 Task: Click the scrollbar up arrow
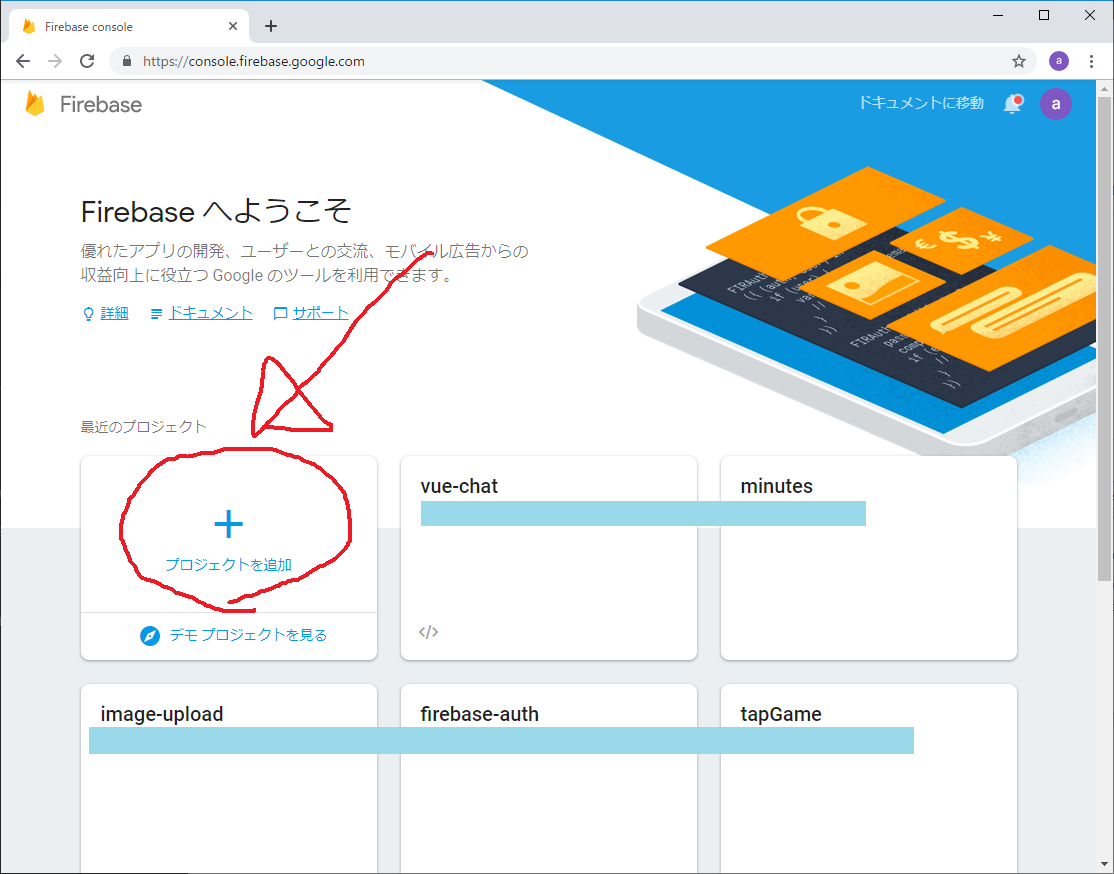[x=1104, y=89]
